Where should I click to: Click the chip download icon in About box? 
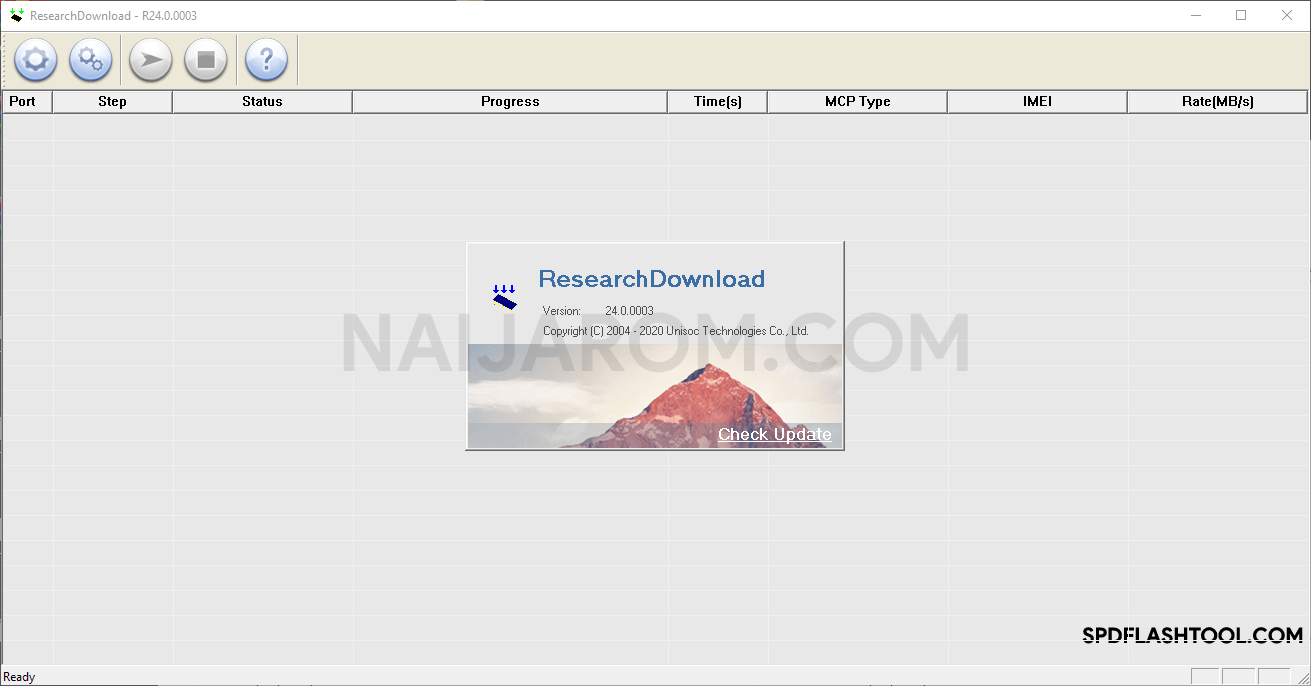tap(505, 297)
